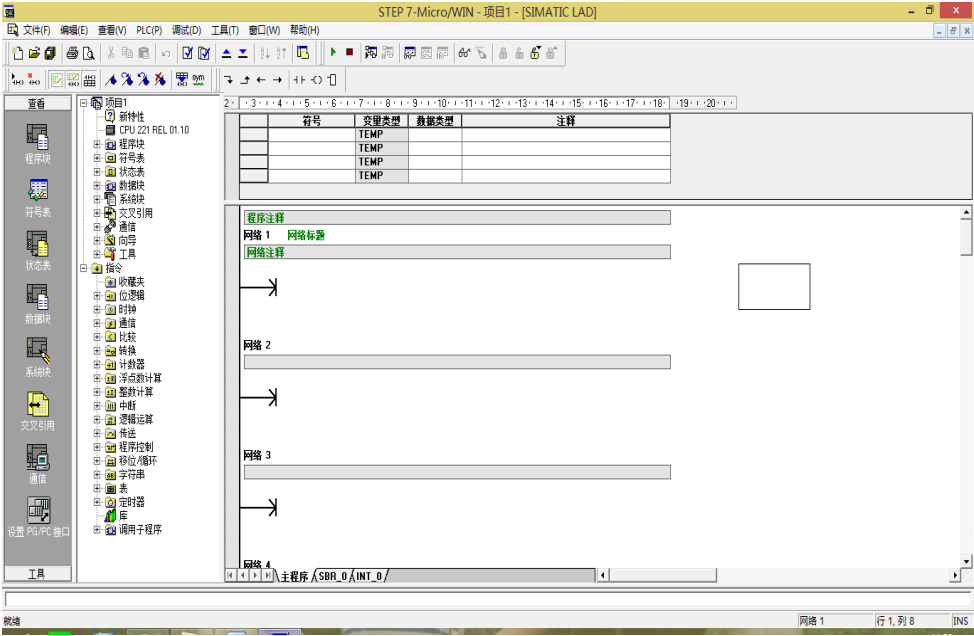The image size is (974, 636).
Task: Select the 主程序 tab
Action: (294, 576)
